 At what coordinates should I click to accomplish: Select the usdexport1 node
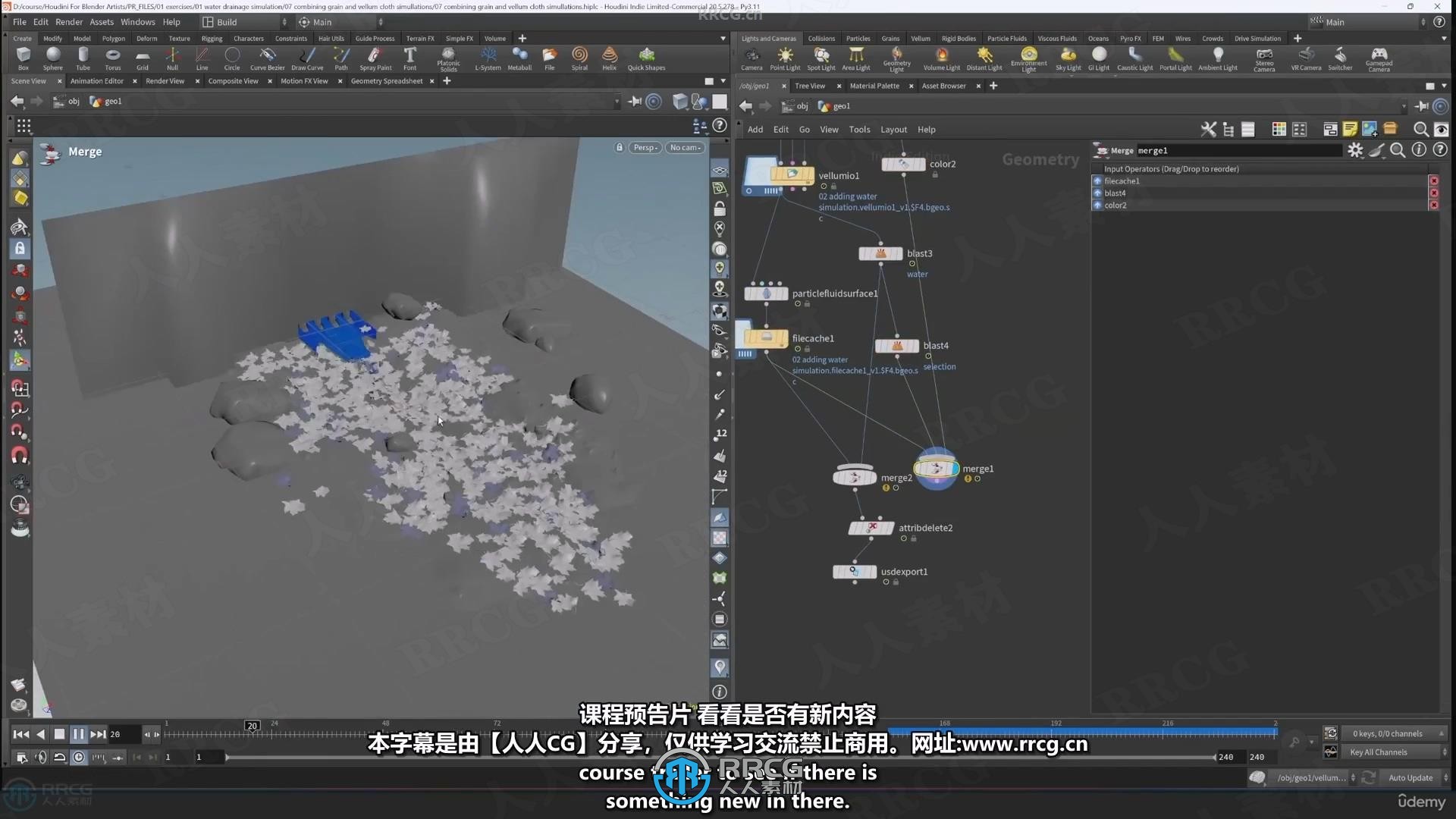click(855, 572)
